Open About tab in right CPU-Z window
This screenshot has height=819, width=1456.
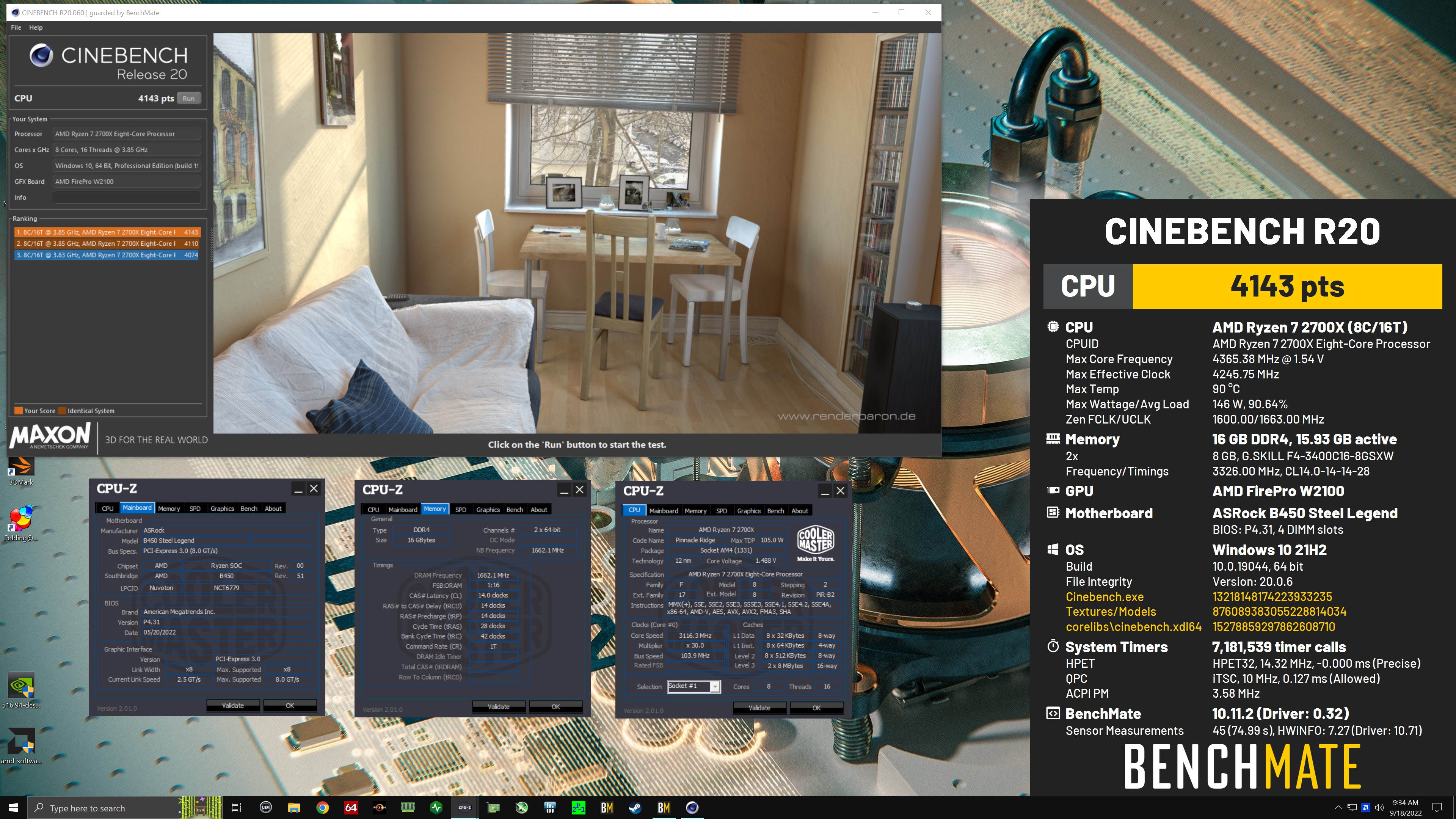tap(800, 510)
